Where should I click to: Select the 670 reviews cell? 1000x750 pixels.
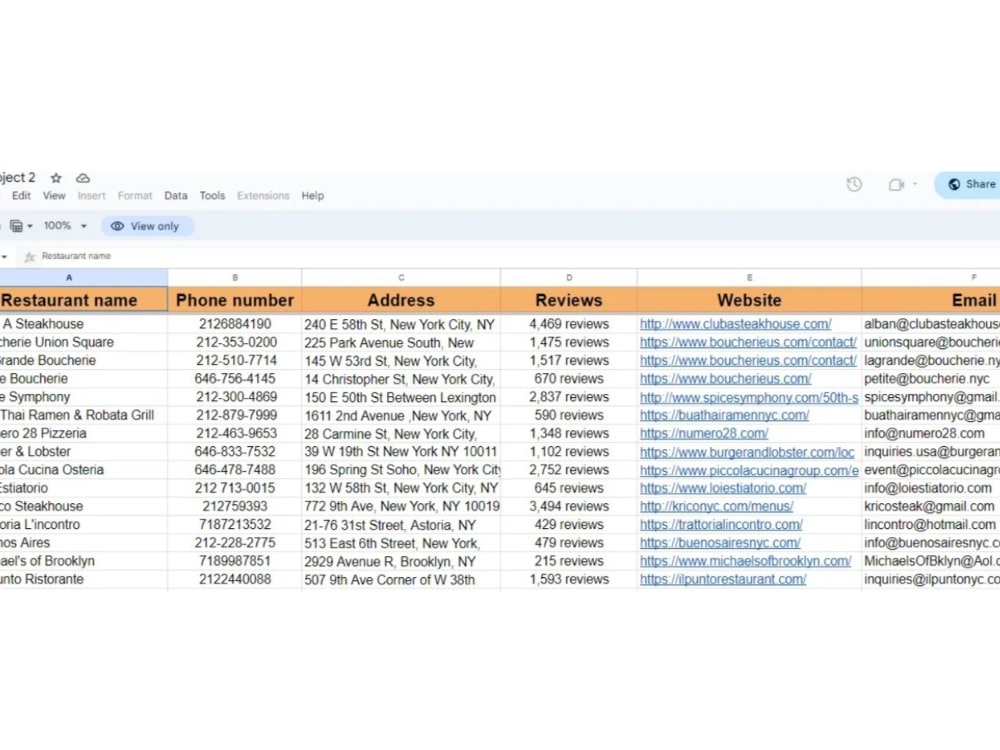click(x=569, y=379)
